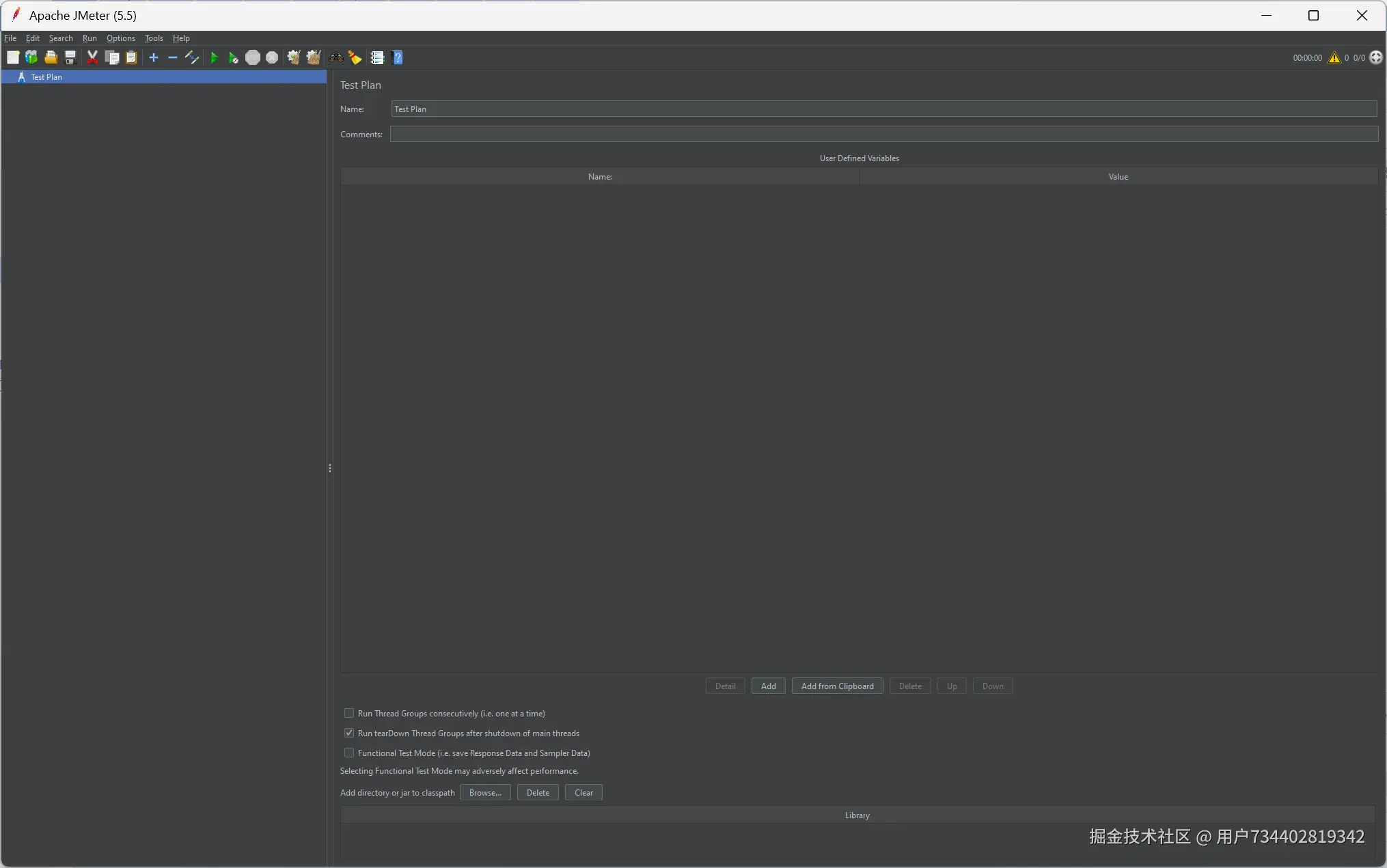
Task: Enable Run Thread Groups consecutively checkbox
Action: pos(349,713)
